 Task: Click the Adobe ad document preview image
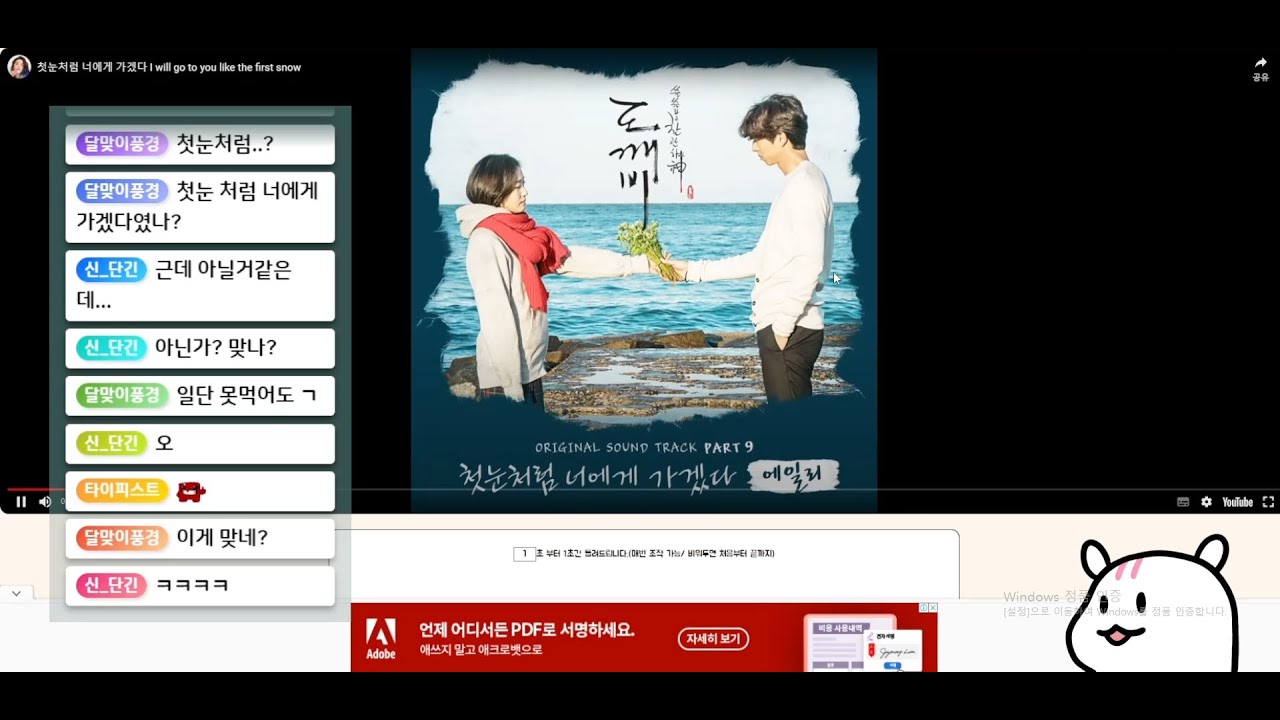pyautogui.click(x=863, y=643)
